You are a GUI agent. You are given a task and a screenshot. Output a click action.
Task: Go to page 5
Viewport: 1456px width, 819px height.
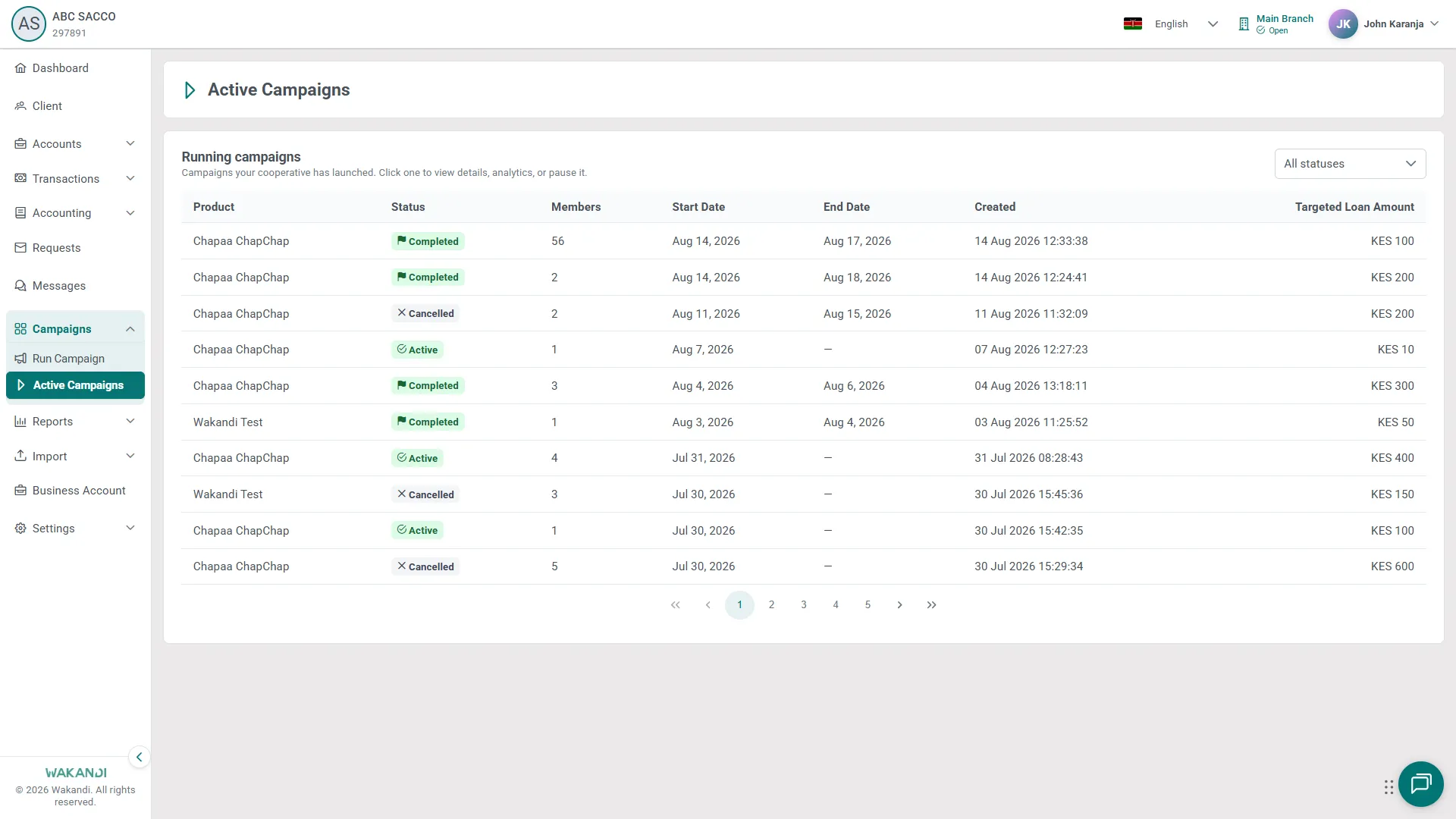coord(868,605)
